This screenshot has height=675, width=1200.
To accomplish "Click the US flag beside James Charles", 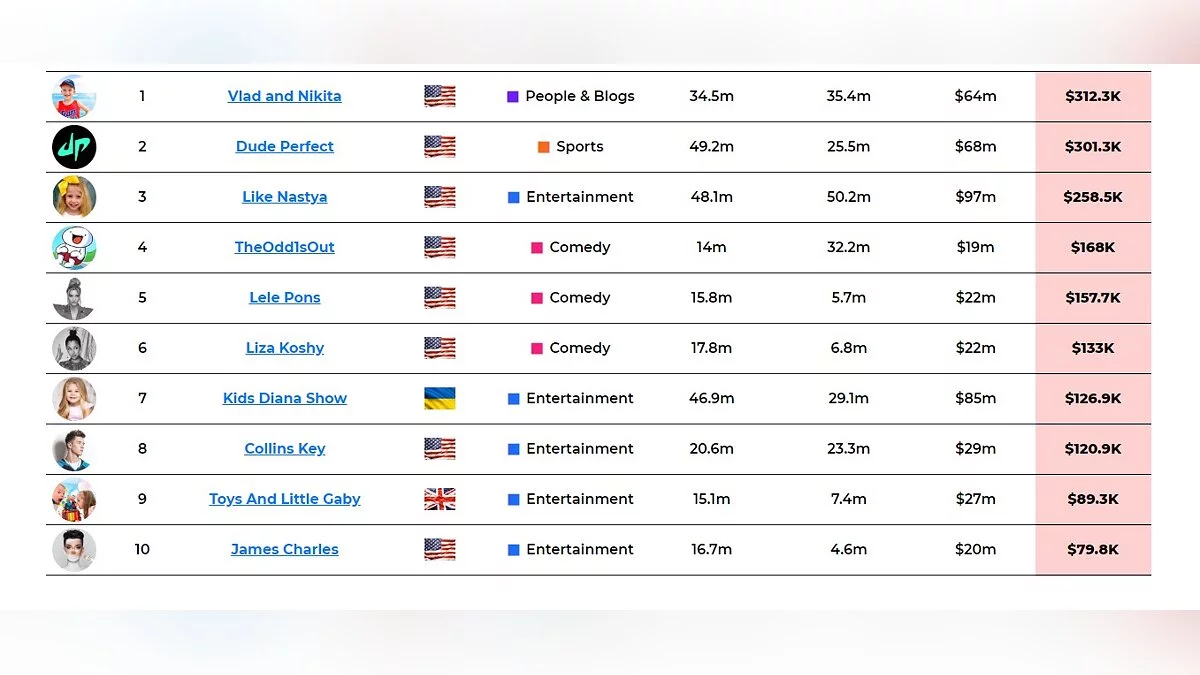I will [x=440, y=549].
